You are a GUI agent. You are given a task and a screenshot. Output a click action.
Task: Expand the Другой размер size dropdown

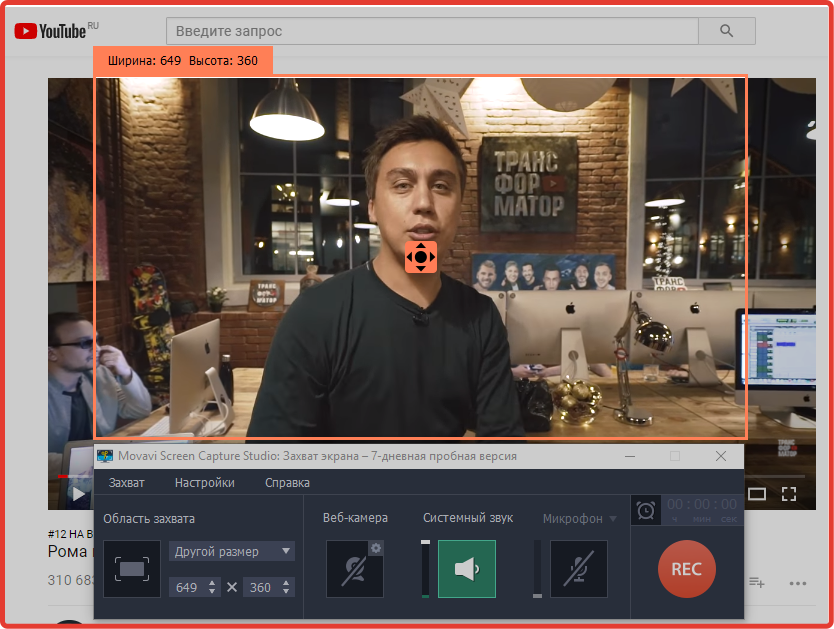pos(232,551)
